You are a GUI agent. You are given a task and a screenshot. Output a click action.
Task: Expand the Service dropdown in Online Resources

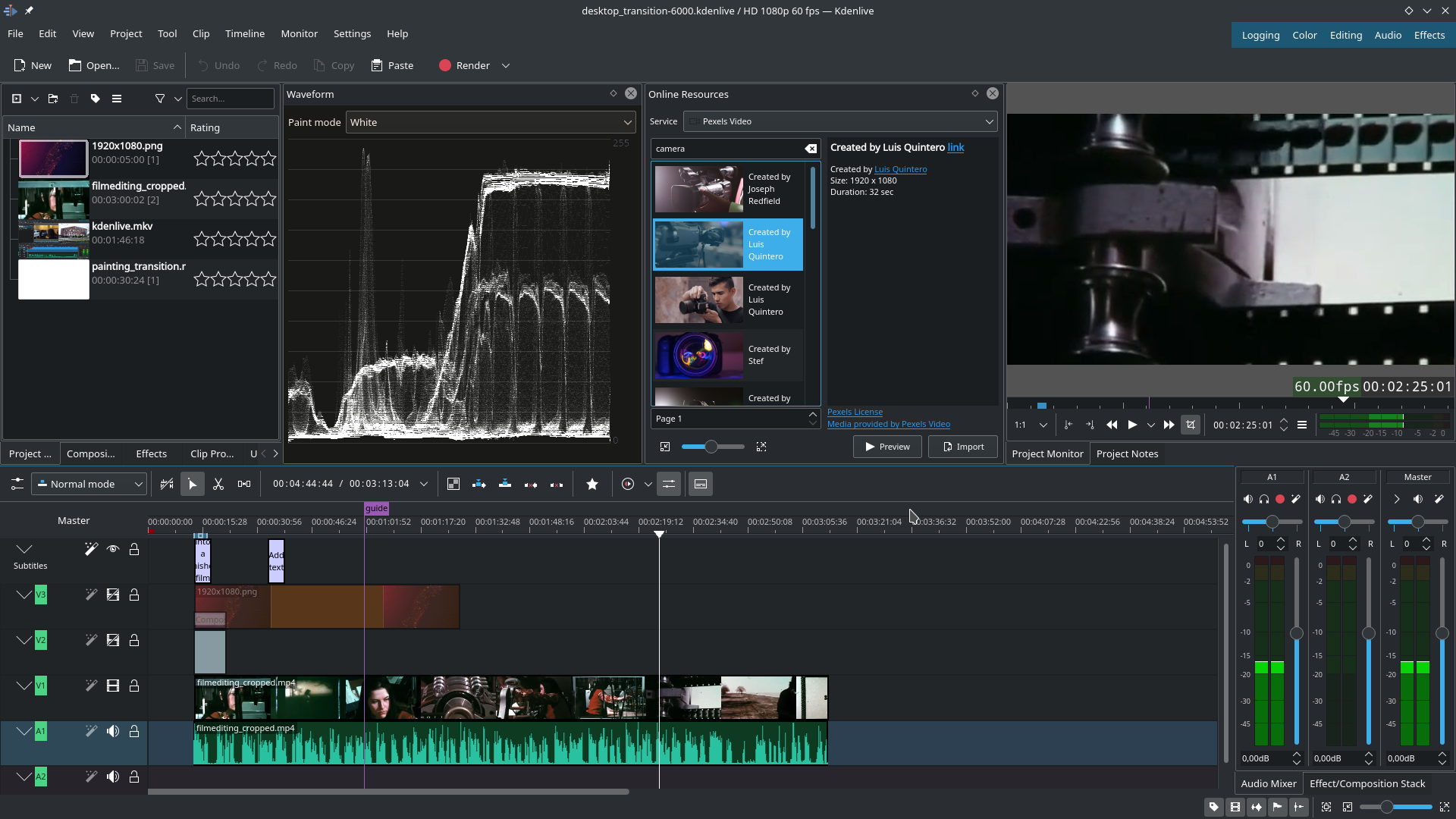[988, 121]
